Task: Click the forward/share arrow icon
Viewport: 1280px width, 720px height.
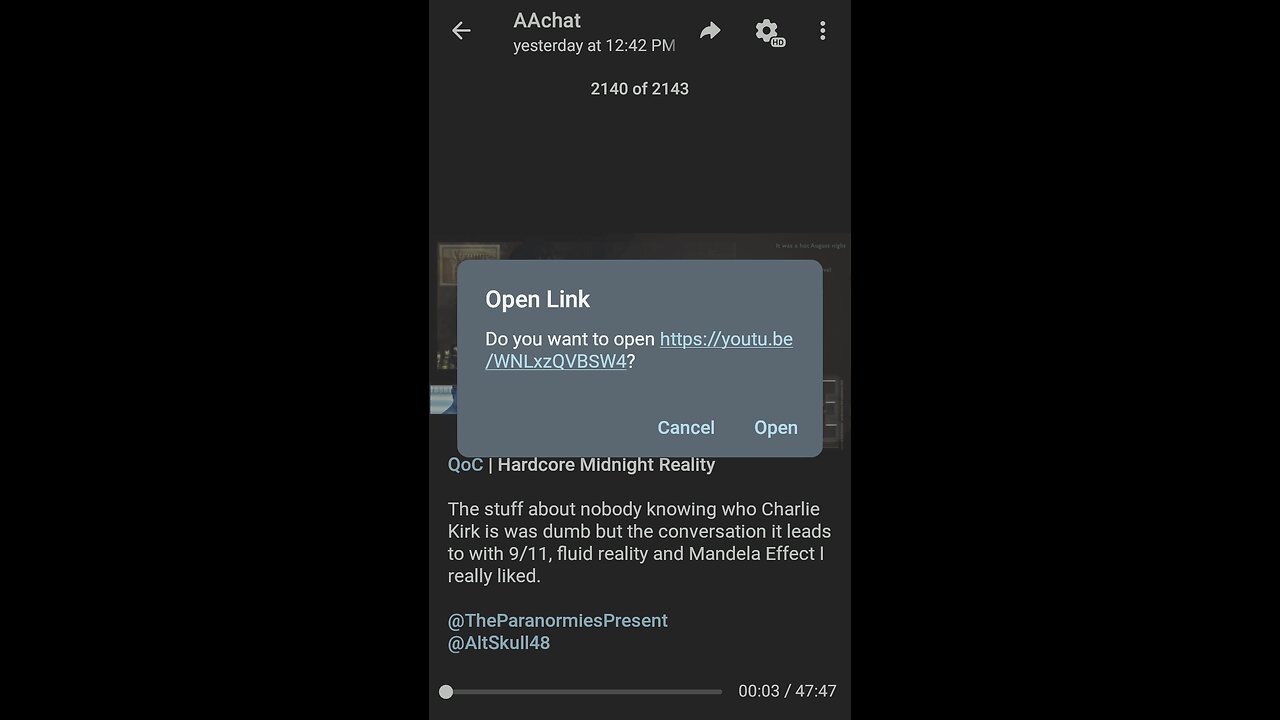Action: pos(710,31)
